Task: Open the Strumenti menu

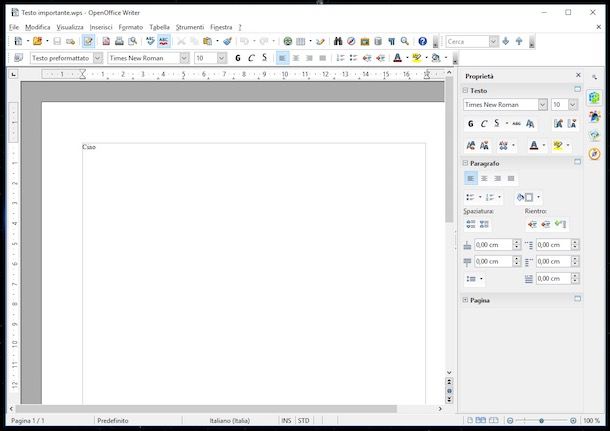Action: 190,27
